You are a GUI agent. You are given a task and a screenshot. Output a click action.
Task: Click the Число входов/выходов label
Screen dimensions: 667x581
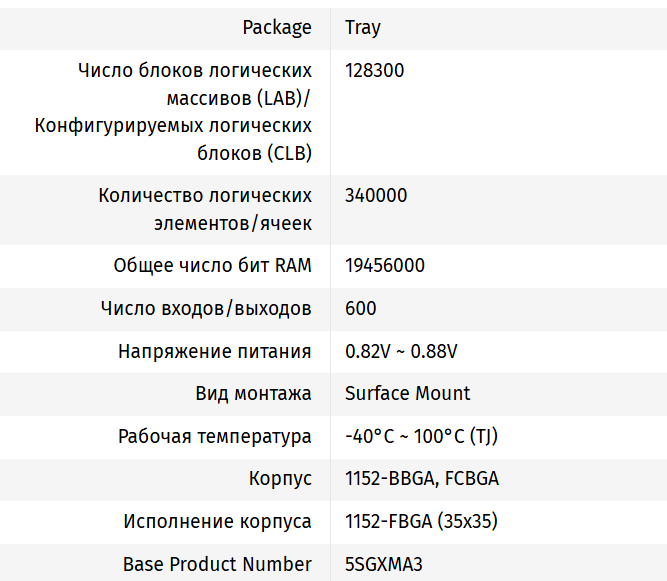click(x=206, y=309)
